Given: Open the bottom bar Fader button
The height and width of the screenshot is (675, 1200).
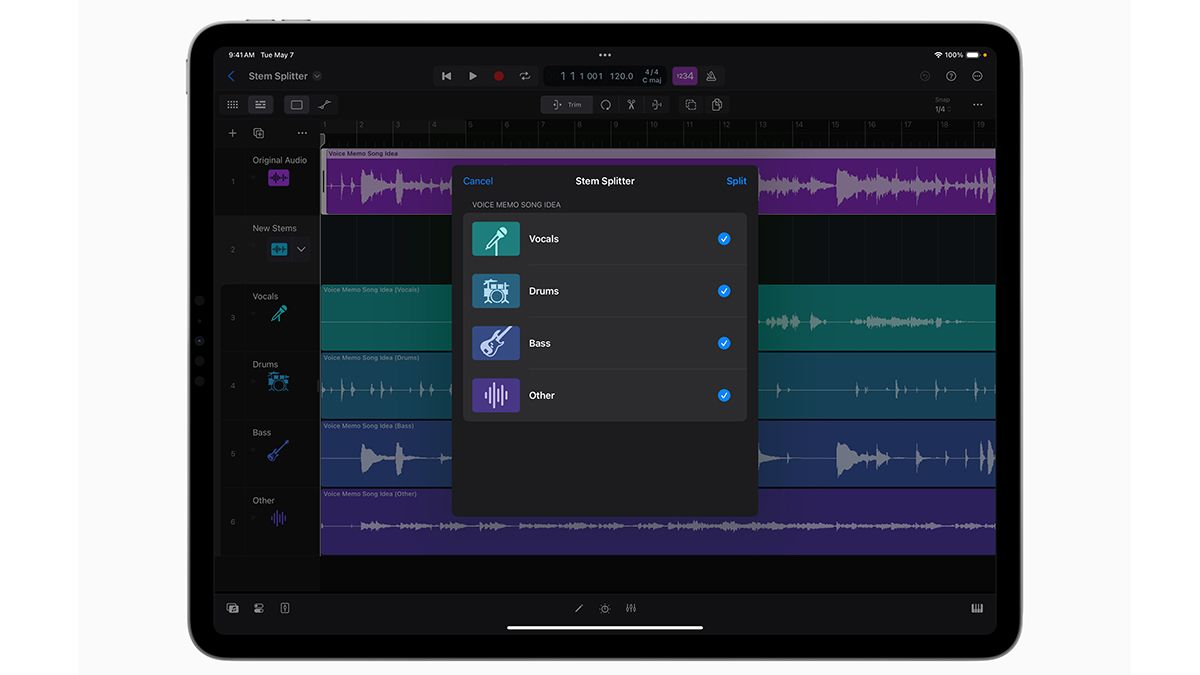Looking at the screenshot, I should click(285, 608).
